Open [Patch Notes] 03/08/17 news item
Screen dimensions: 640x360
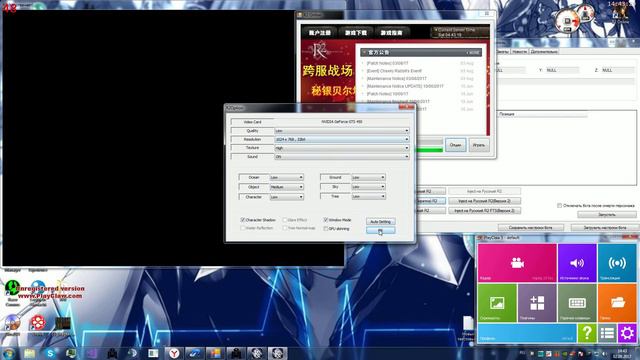tap(387, 63)
